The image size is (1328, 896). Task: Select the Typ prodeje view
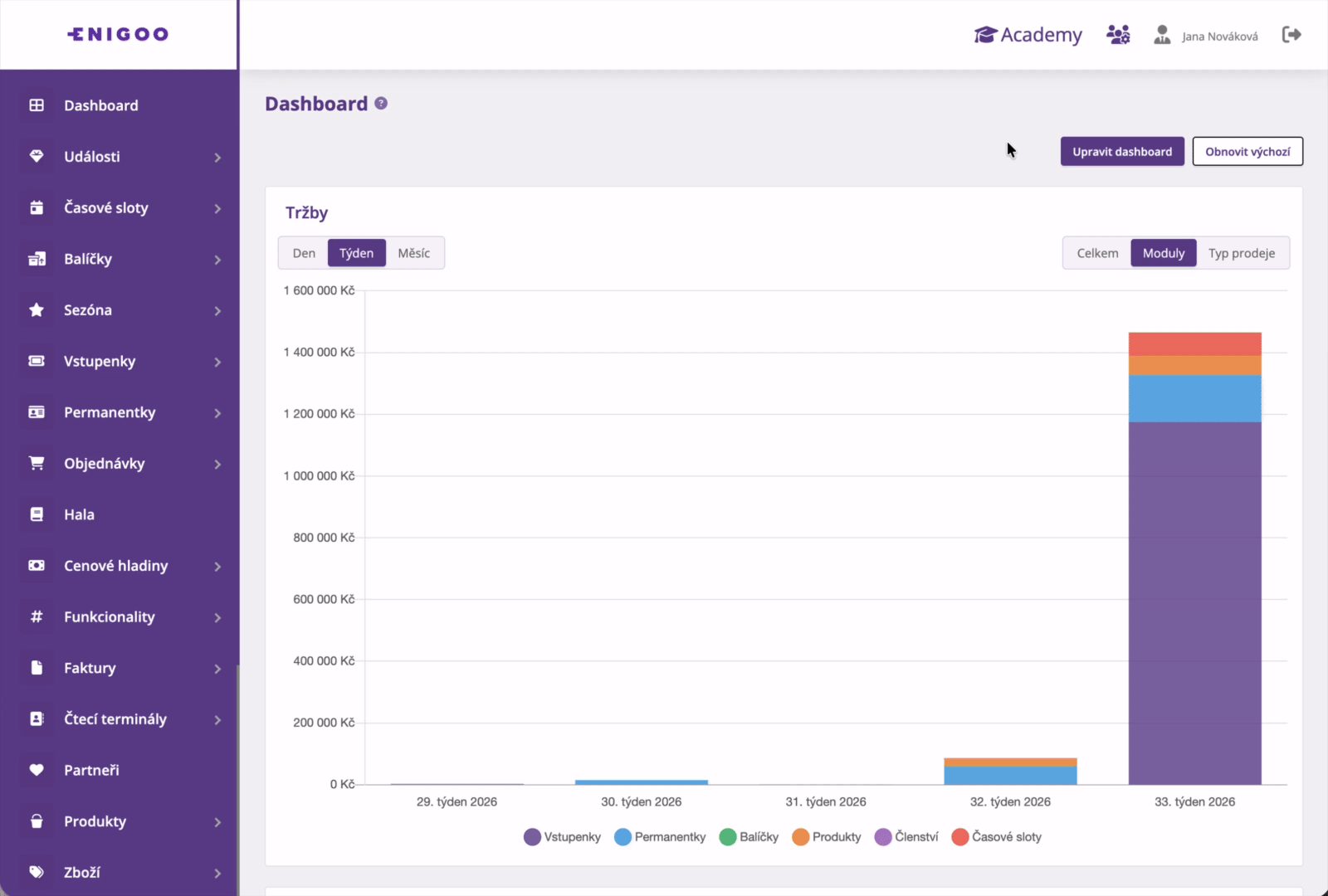pyautogui.click(x=1242, y=253)
